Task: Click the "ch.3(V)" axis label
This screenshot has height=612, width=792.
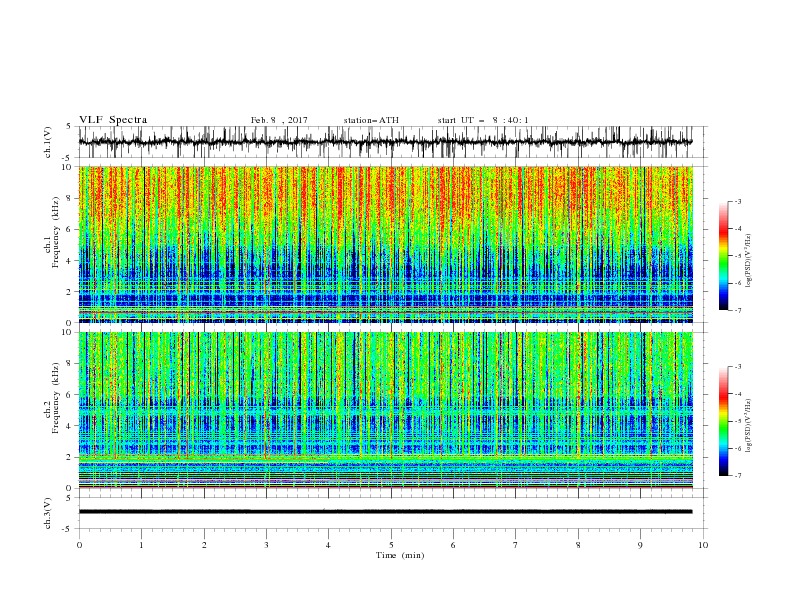Action: pyautogui.click(x=48, y=513)
